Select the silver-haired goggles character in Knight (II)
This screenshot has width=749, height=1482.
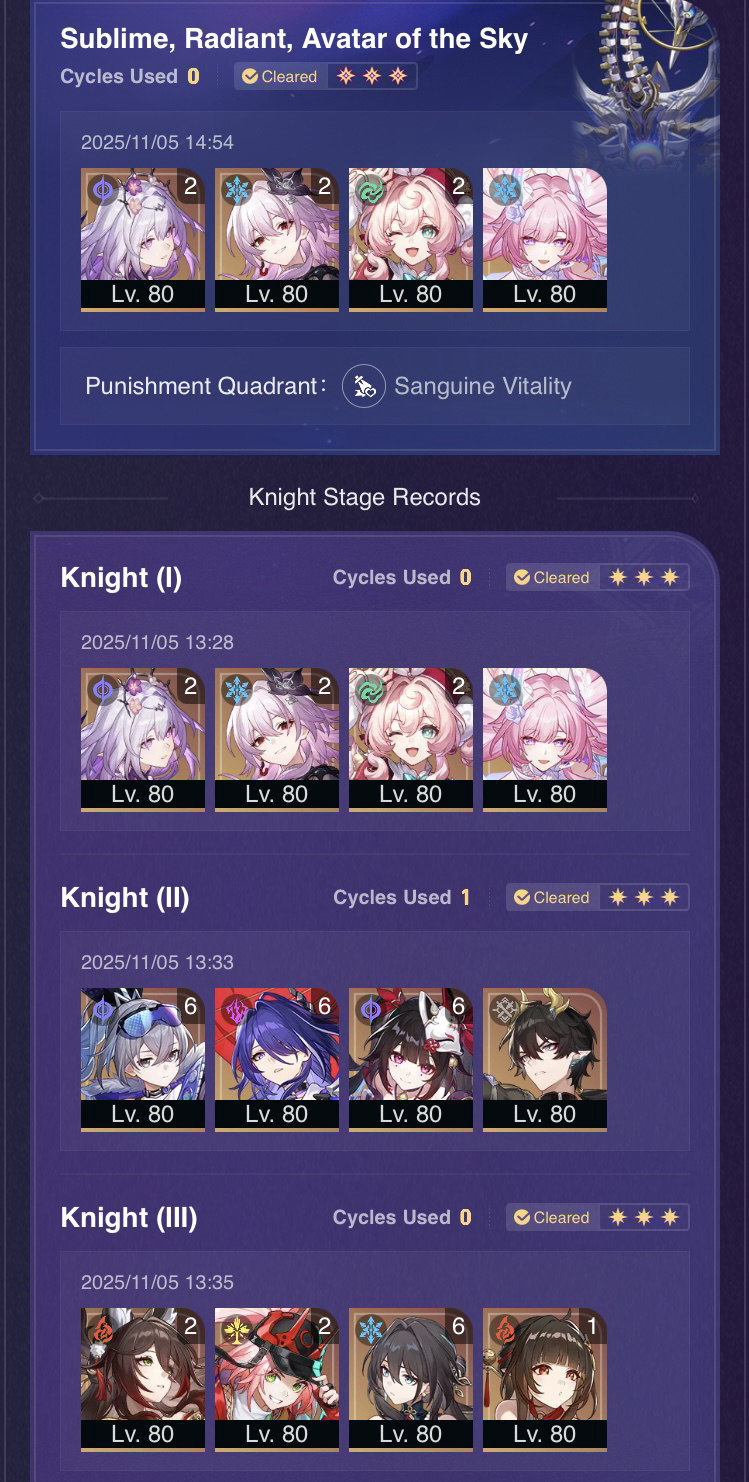coord(143,1060)
